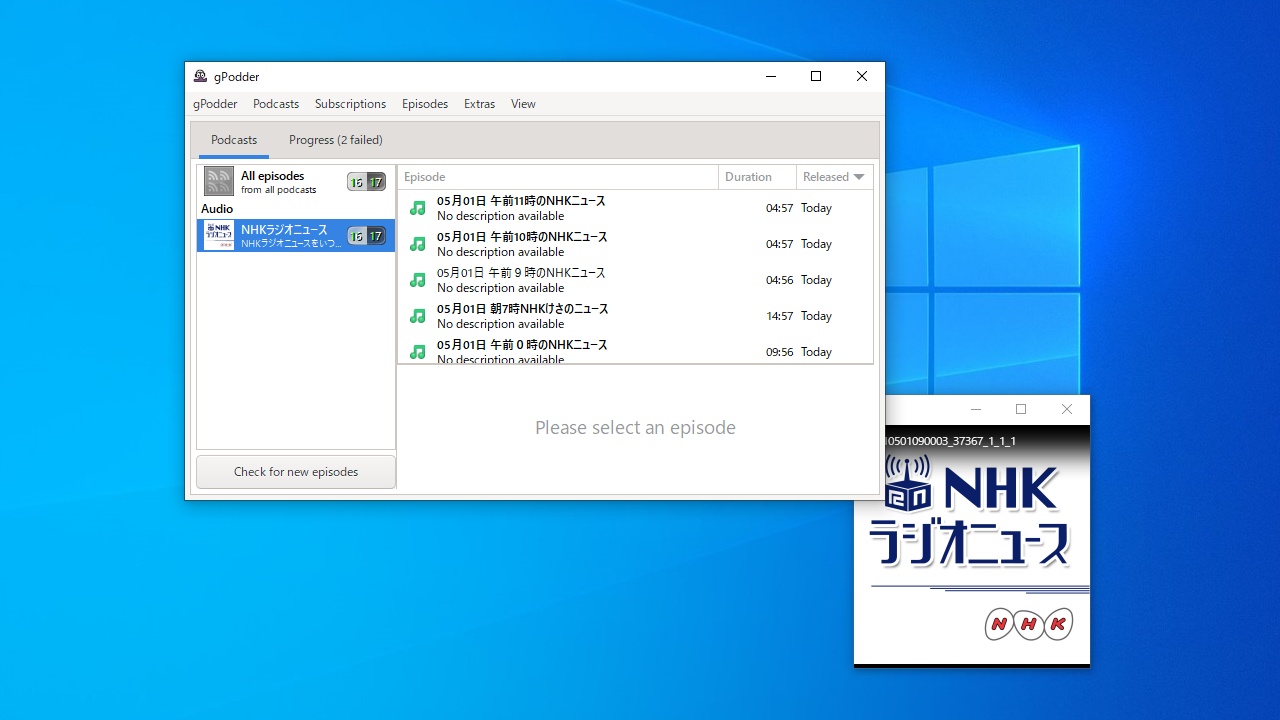Sort by the Episode column header
1280x720 pixels.
click(x=558, y=177)
